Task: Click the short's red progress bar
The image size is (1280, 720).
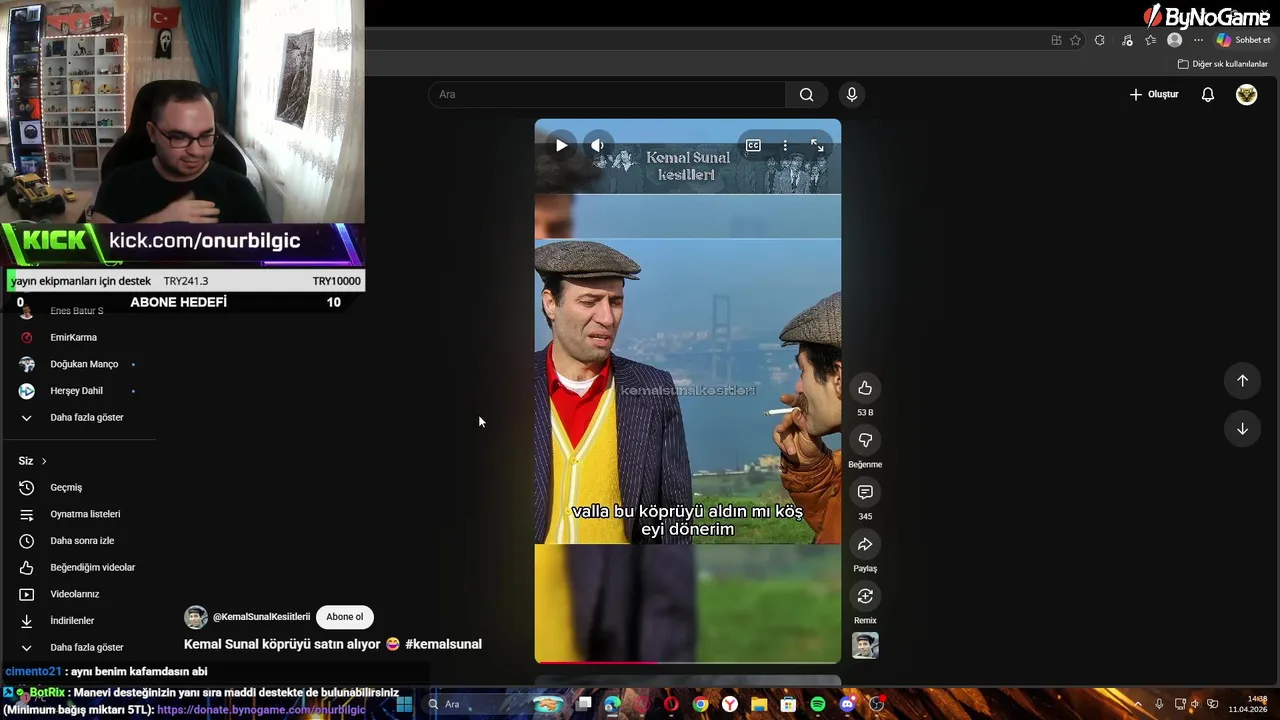Action: 597,662
